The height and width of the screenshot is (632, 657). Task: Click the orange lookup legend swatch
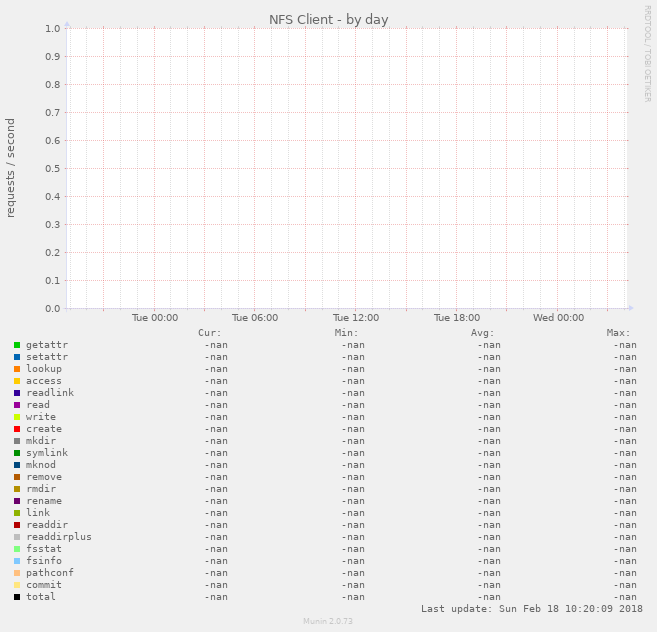17,369
